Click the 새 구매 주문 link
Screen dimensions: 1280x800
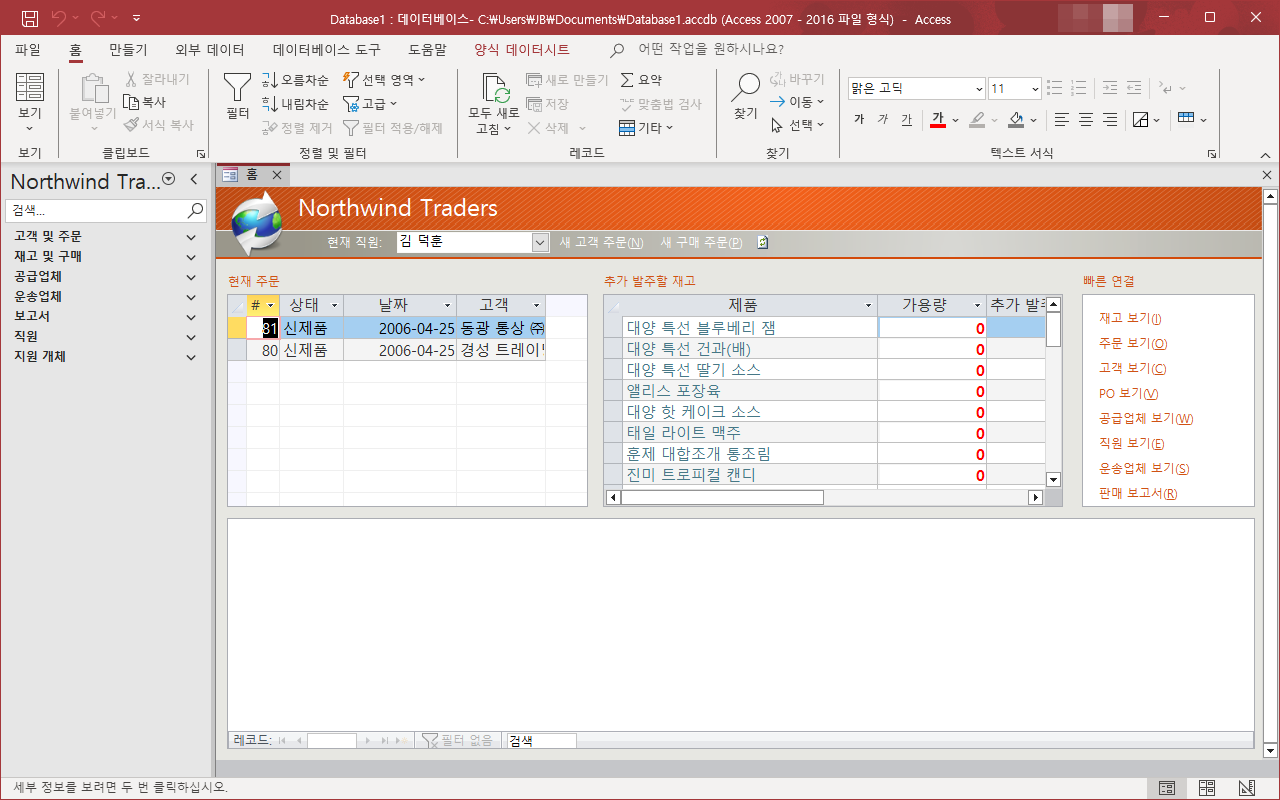click(x=701, y=242)
